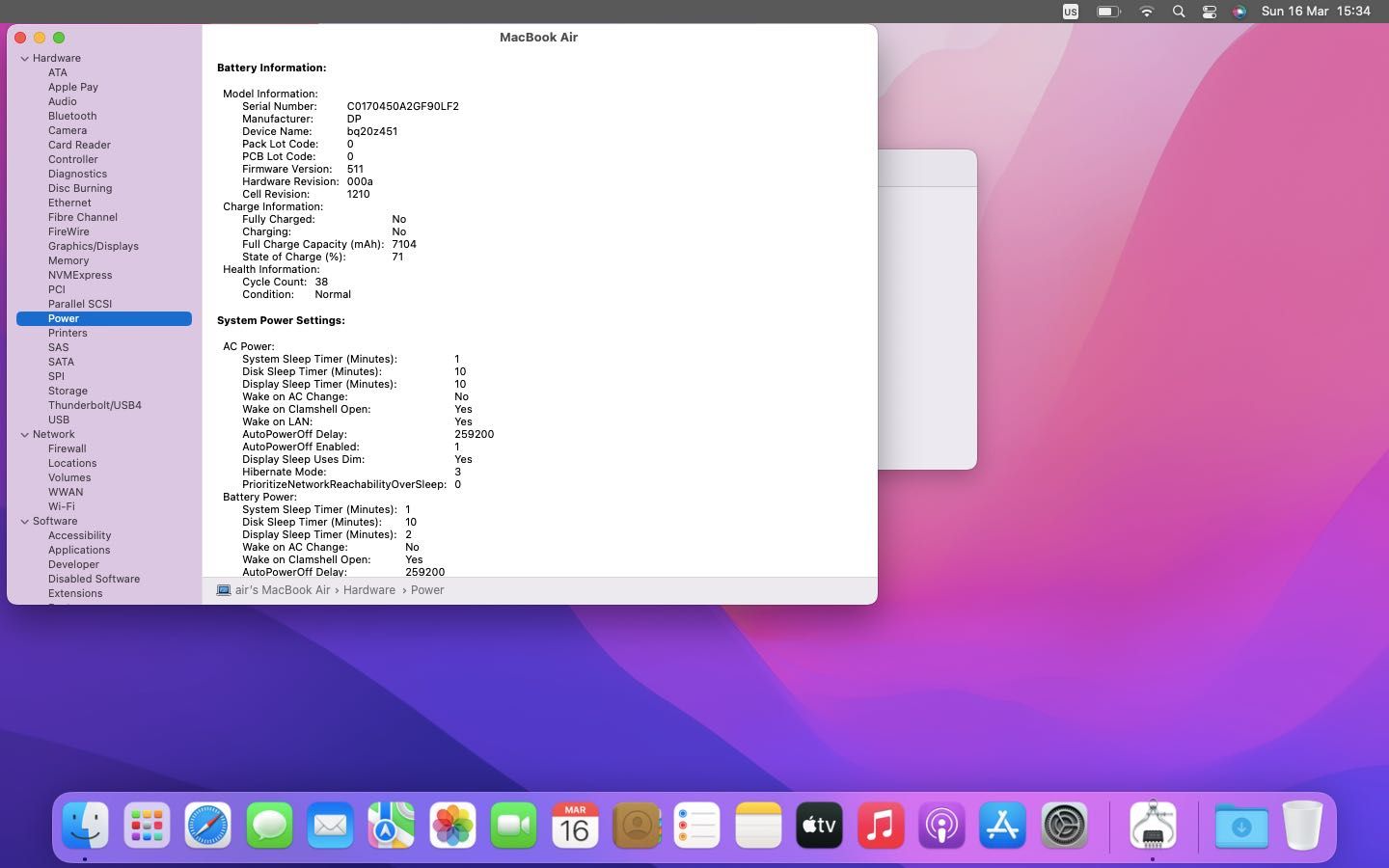Select Extensions in sidebar
Screen dimensions: 1389x868
[x=75, y=593]
